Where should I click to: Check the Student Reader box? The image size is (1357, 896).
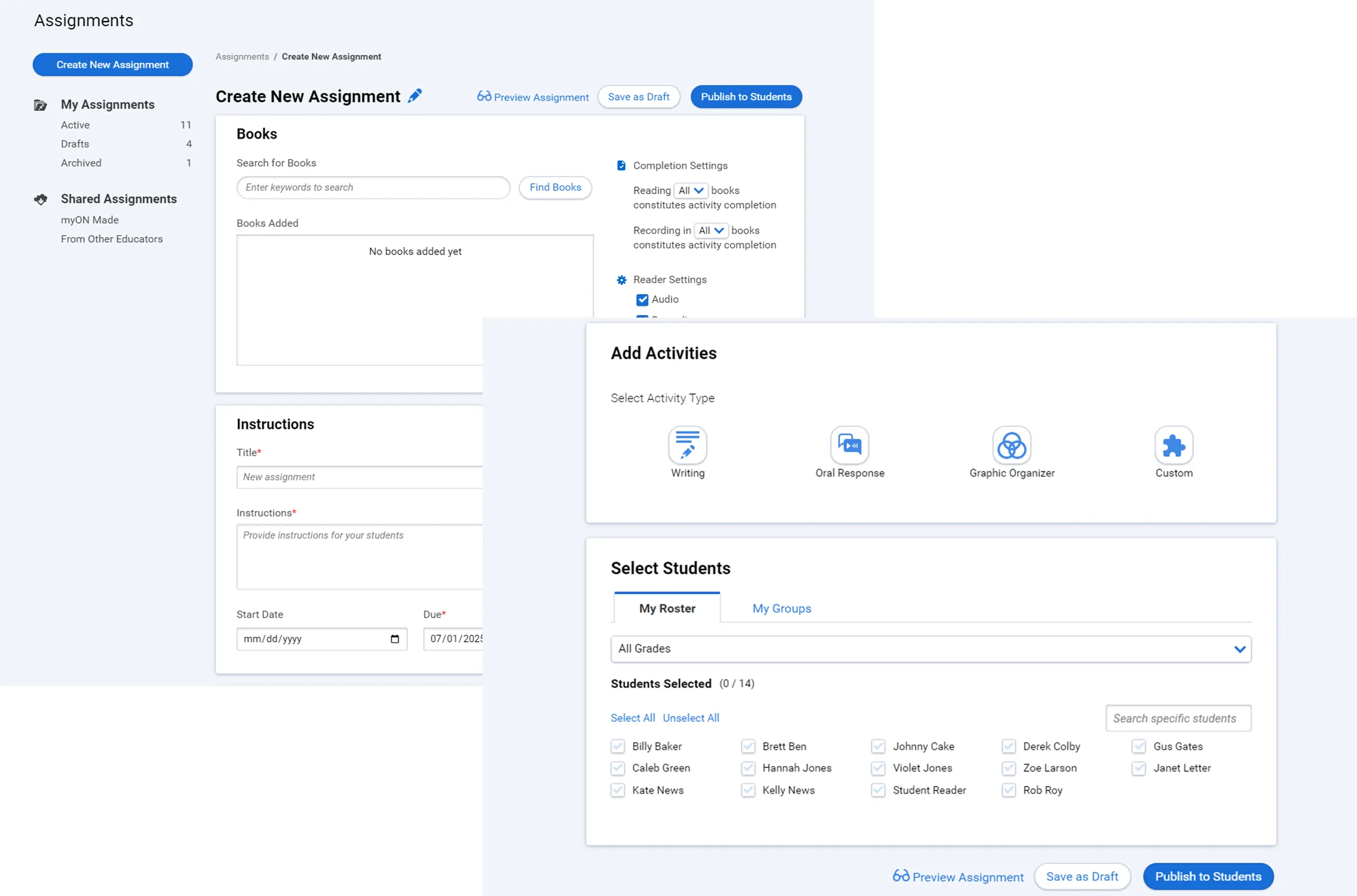tap(878, 790)
